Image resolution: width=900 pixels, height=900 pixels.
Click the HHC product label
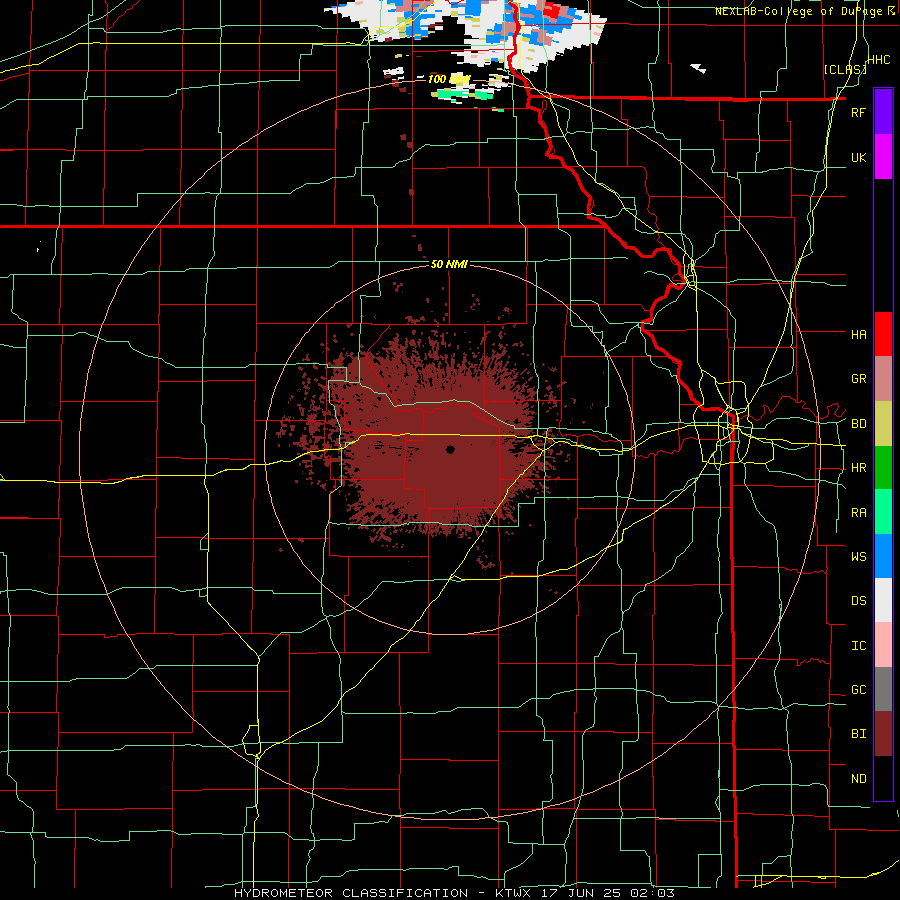coord(879,59)
